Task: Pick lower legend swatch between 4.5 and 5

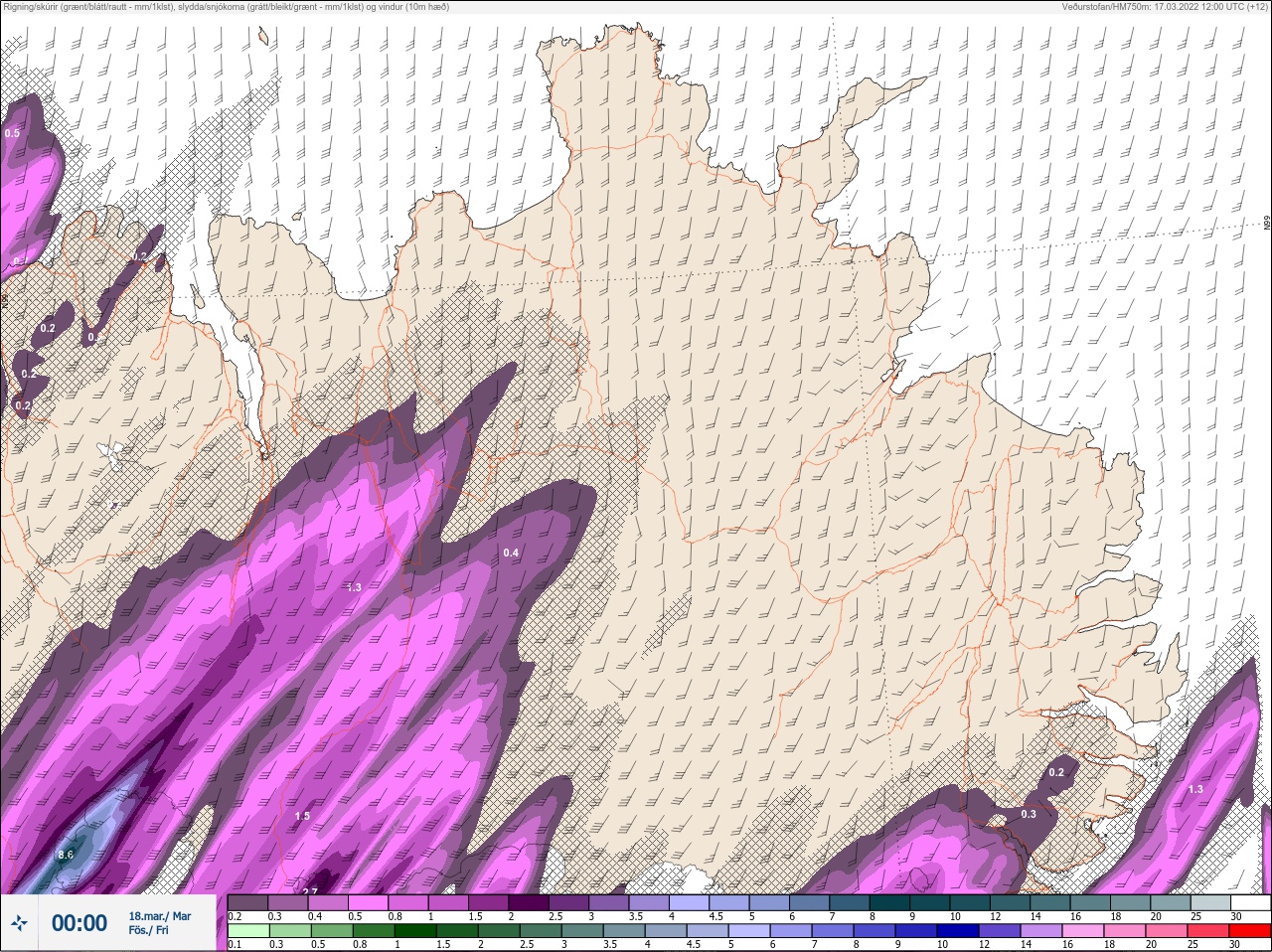Action: tap(708, 931)
